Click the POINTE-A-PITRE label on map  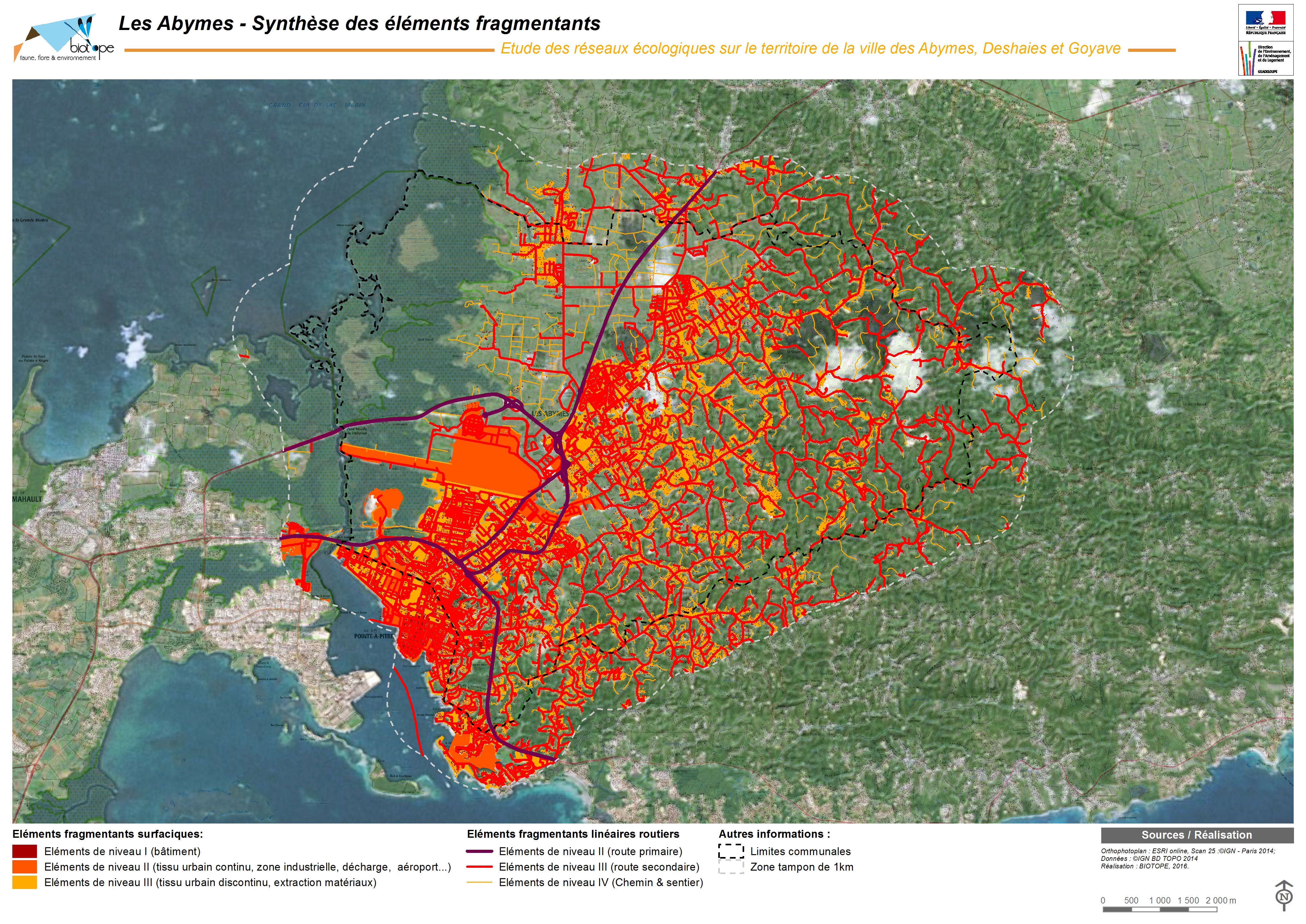(x=373, y=636)
